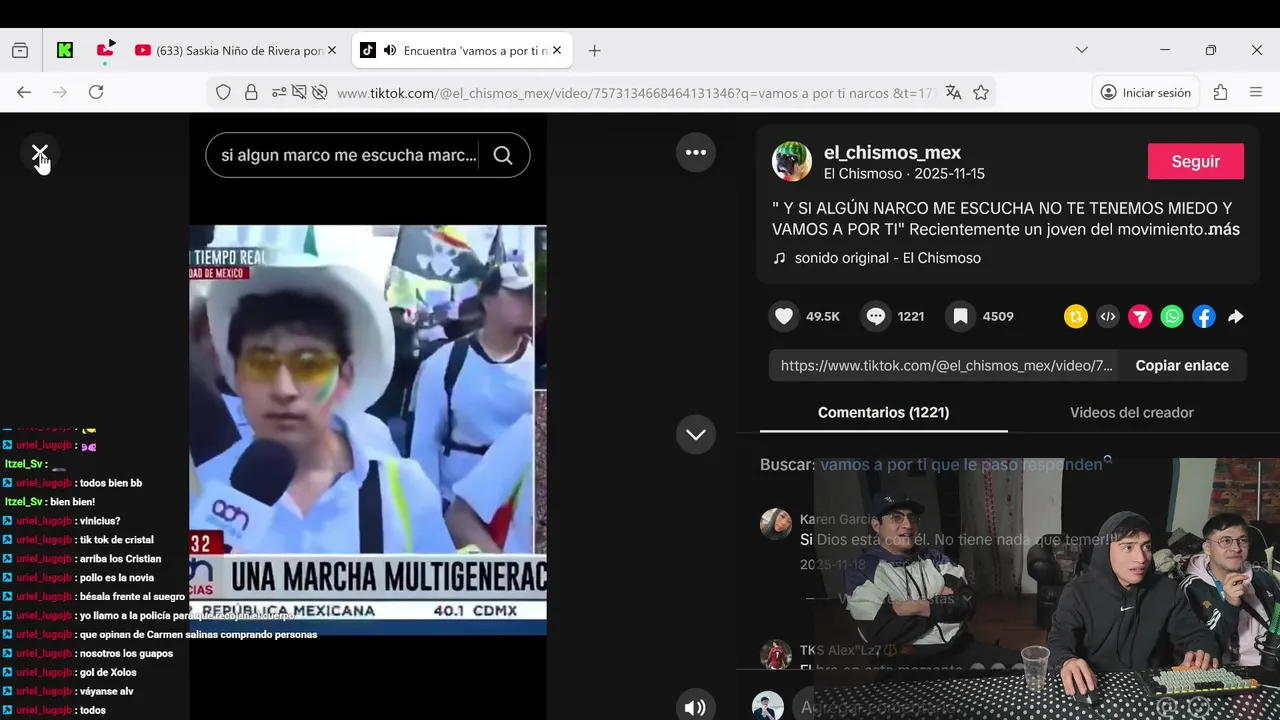This screenshot has height=720, width=1280.
Task: Click related search 'vamos a por ti que le paso responden'
Action: (961, 465)
